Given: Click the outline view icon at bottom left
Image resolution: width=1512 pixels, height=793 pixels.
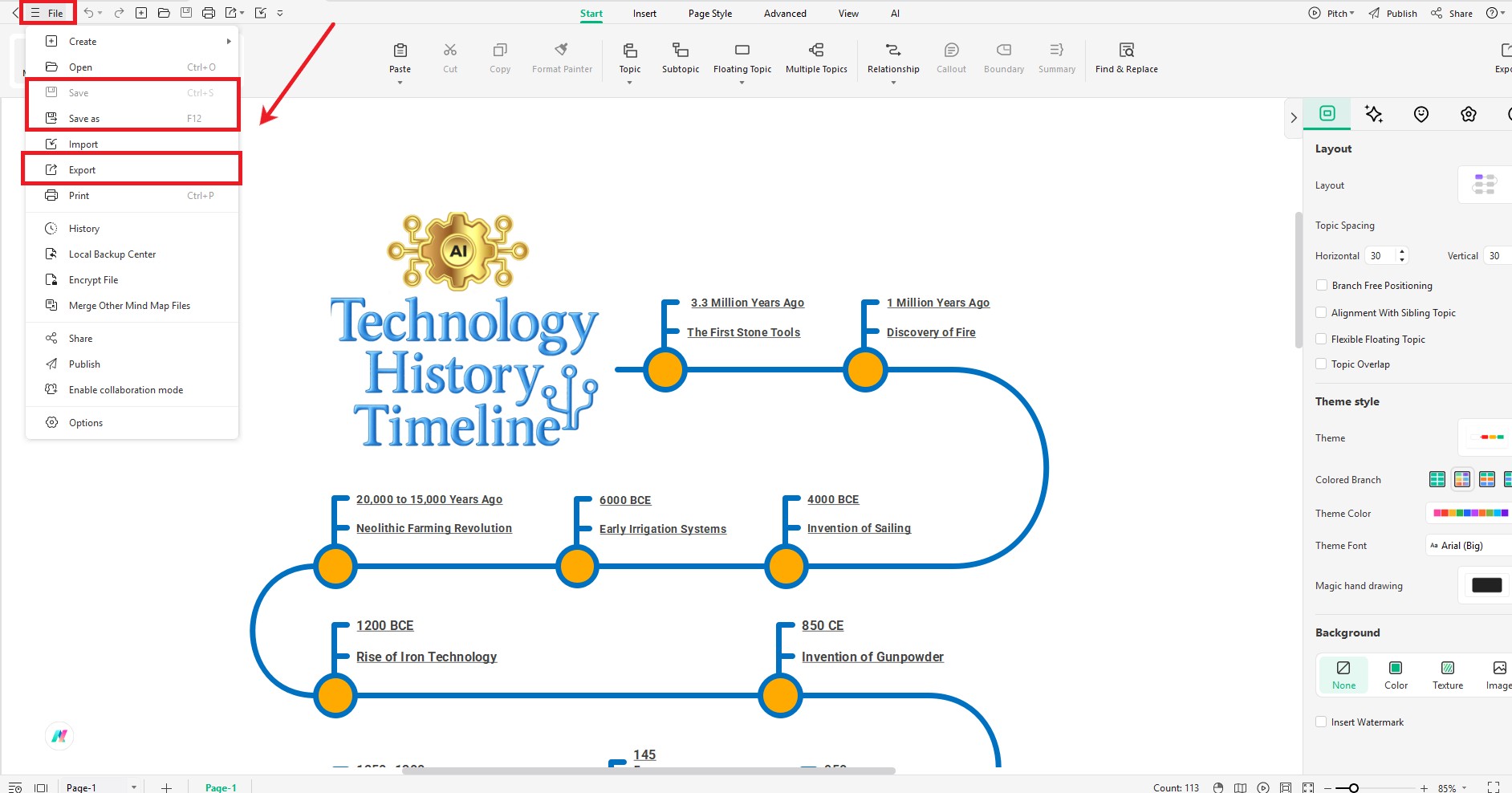Looking at the screenshot, I should pyautogui.click(x=15, y=787).
